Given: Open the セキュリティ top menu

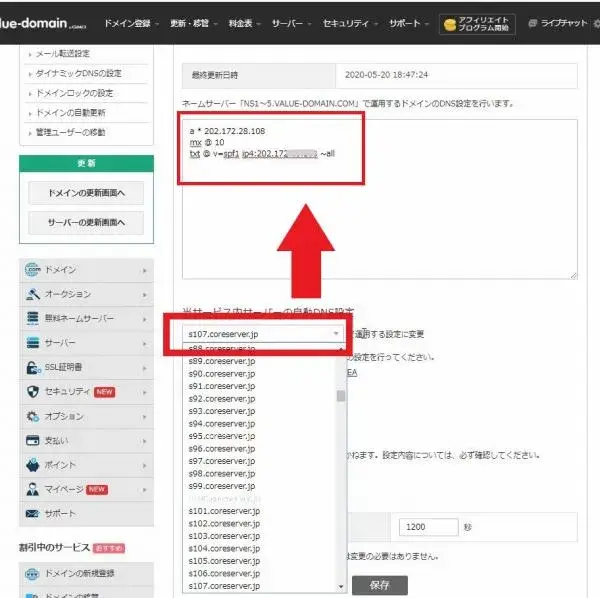Looking at the screenshot, I should click(350, 24).
